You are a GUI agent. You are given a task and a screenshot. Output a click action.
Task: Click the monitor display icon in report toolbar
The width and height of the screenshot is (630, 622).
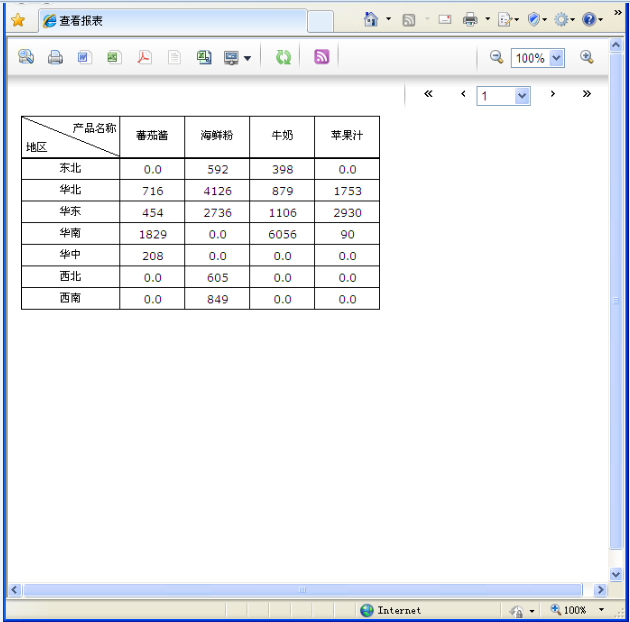click(231, 58)
